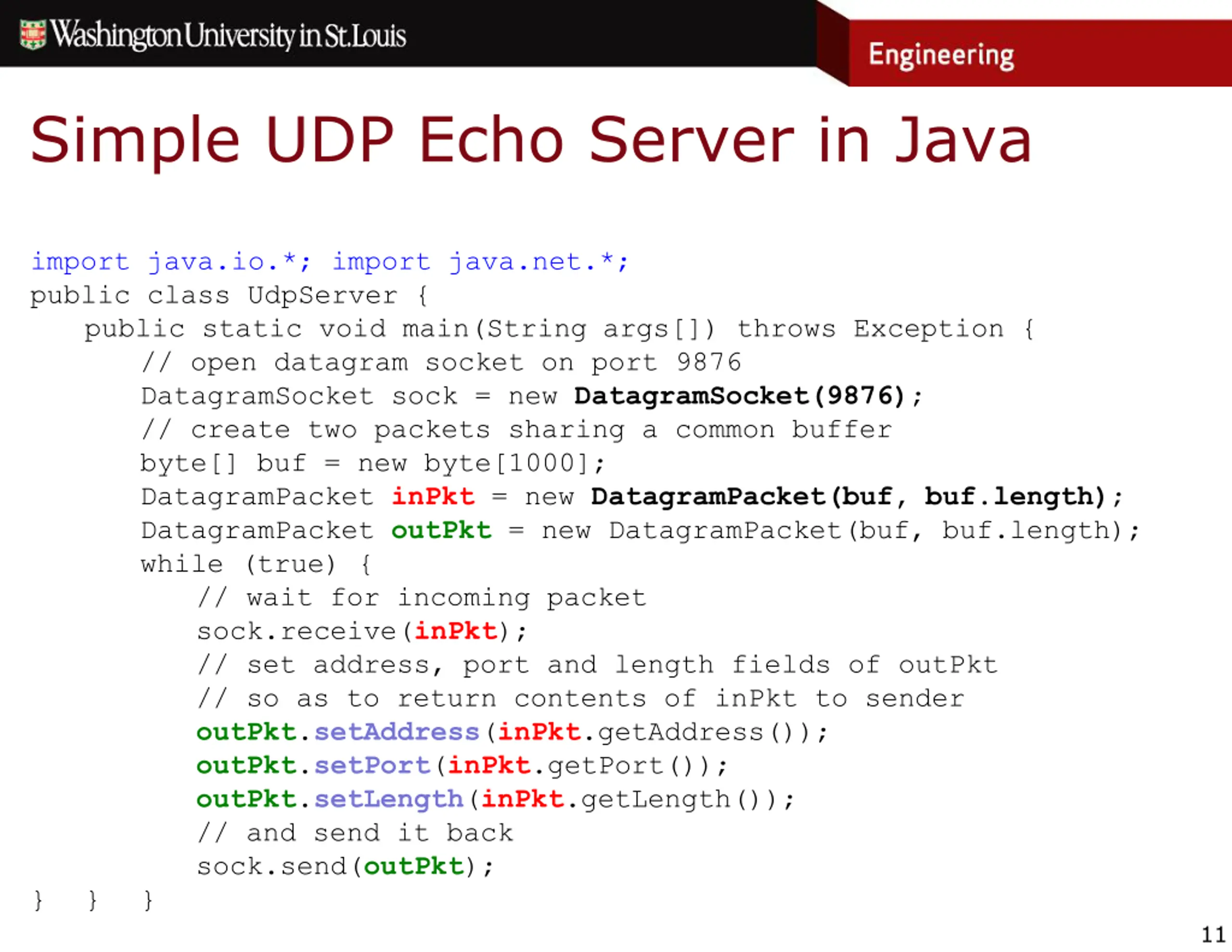Screen dimensions: 1232x952
Task: Click the closing braces line
Action: tap(93, 900)
